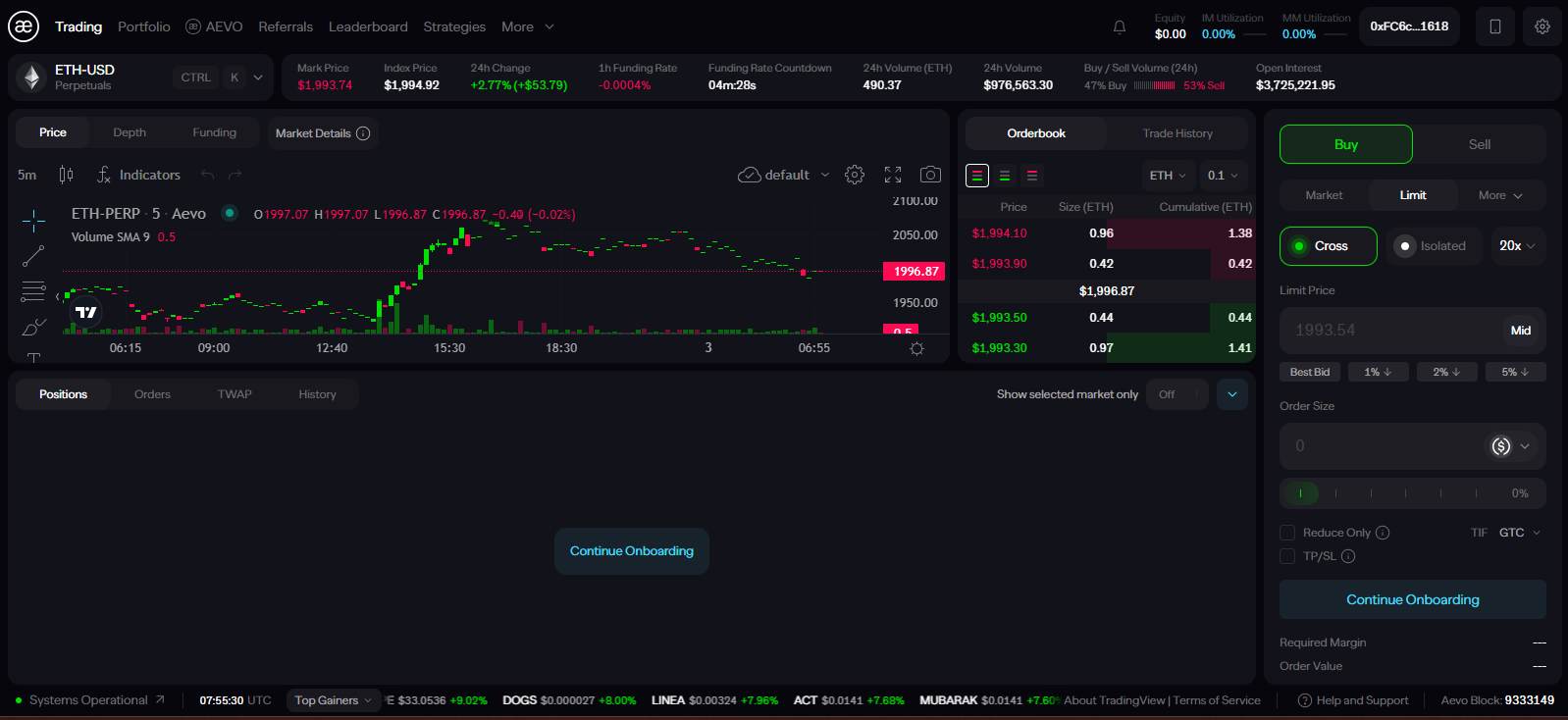Click the Reduce Only info icon
Screen dimensions: 1568x720
1383,533
